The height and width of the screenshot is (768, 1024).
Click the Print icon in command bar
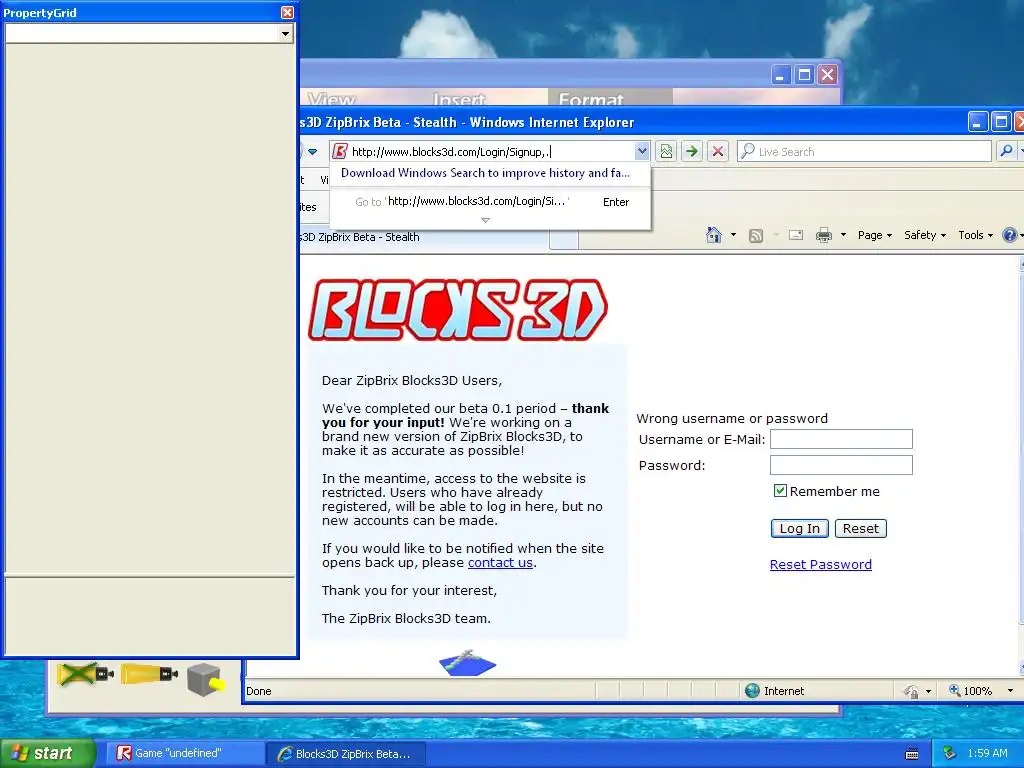pyautogui.click(x=824, y=235)
